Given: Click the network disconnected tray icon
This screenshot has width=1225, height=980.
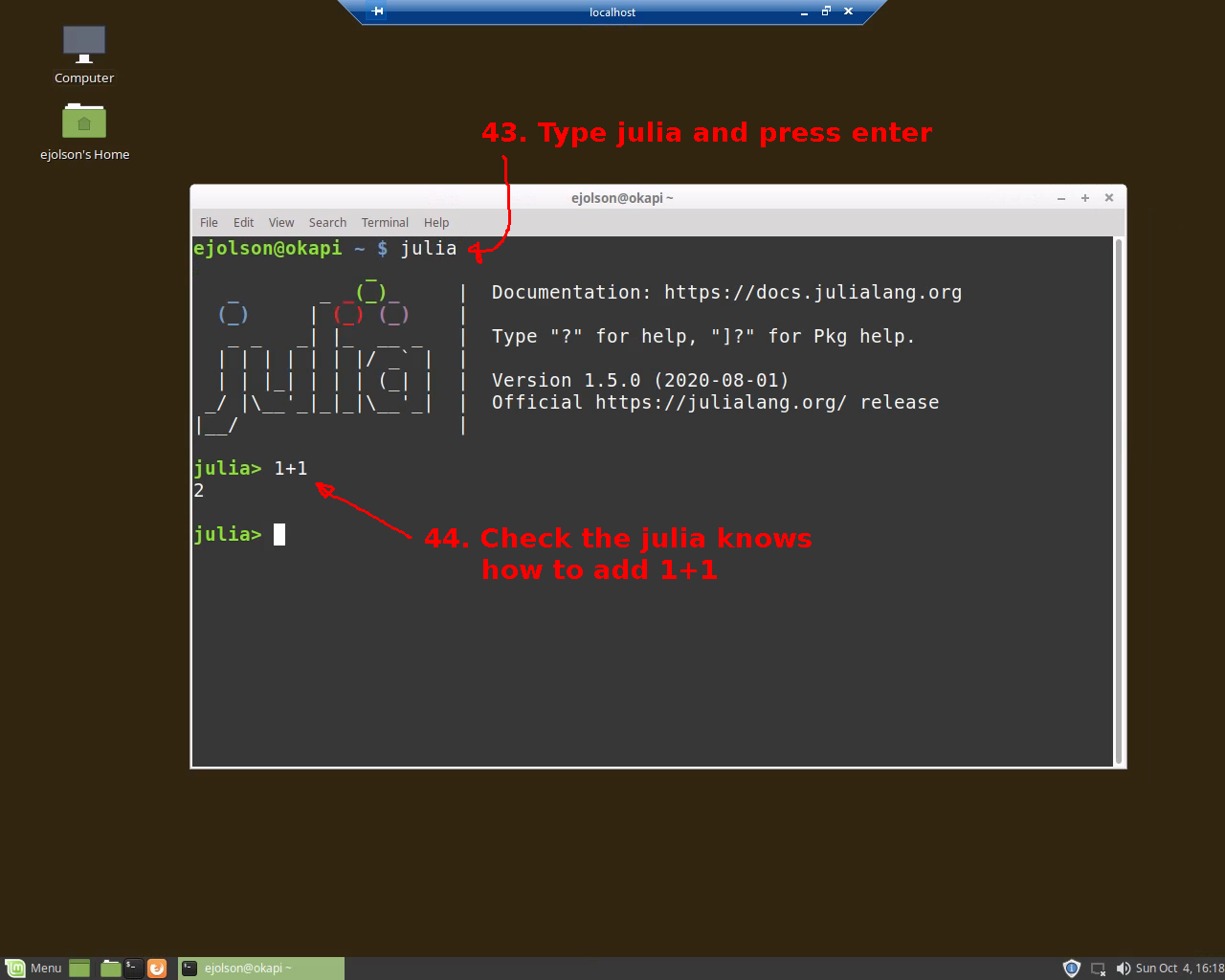Looking at the screenshot, I should coord(1099,968).
